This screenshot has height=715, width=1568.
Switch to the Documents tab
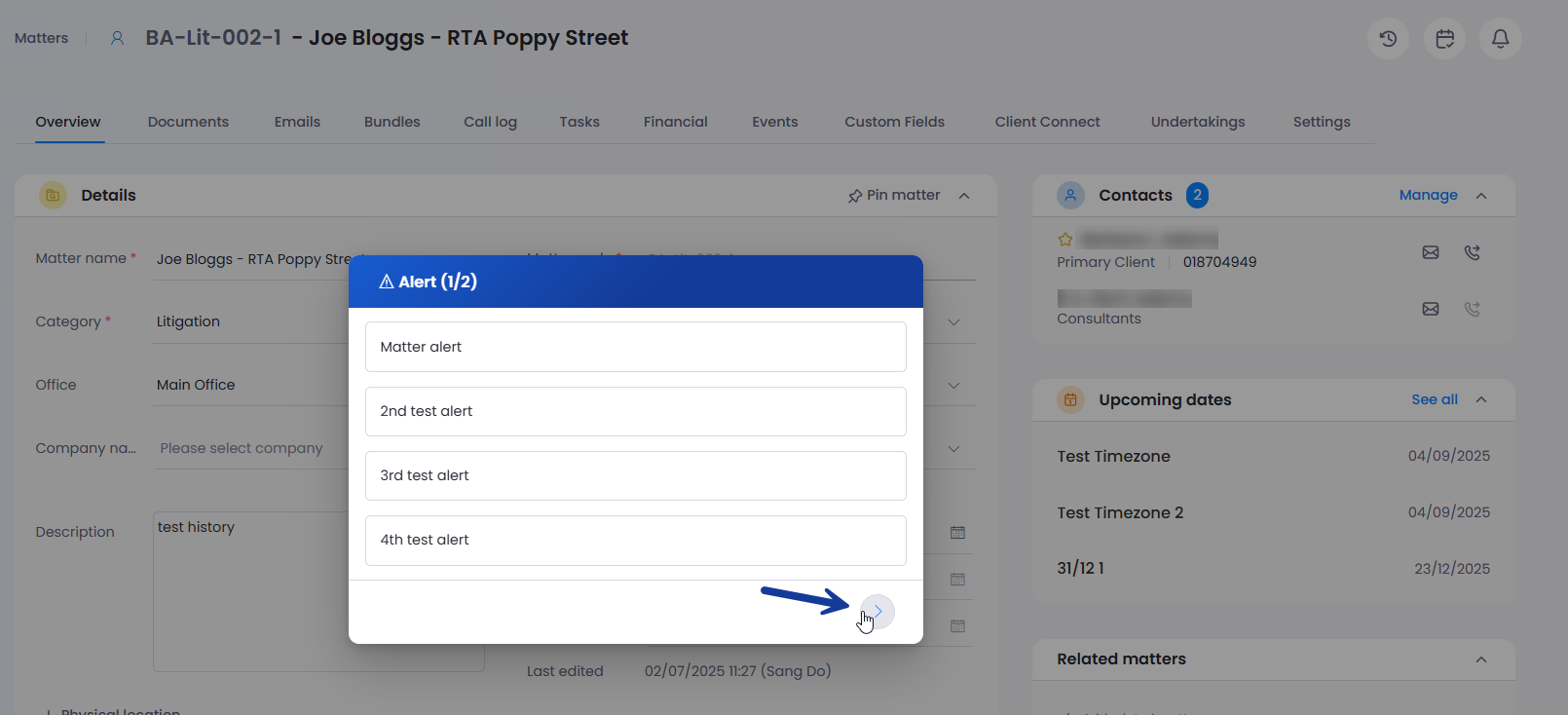188,122
